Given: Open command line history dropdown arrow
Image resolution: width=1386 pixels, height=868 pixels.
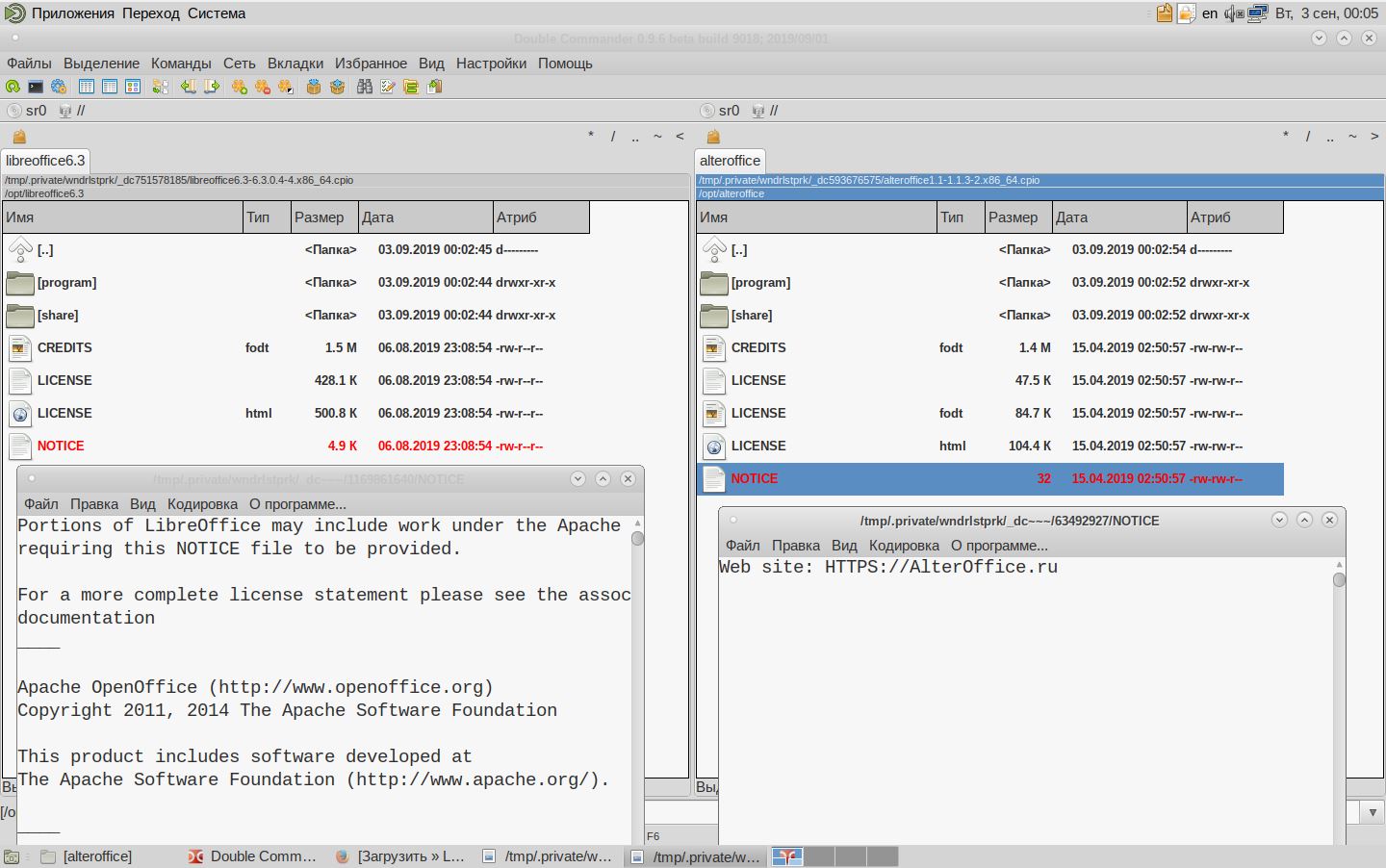Looking at the screenshot, I should pyautogui.click(x=1373, y=812).
